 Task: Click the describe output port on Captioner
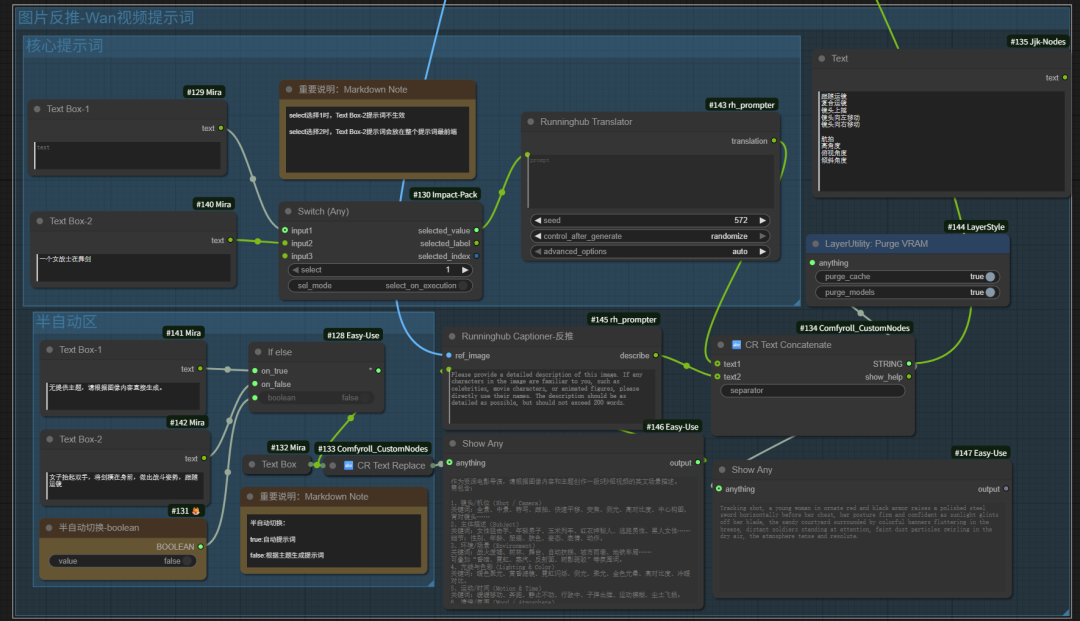(656, 355)
